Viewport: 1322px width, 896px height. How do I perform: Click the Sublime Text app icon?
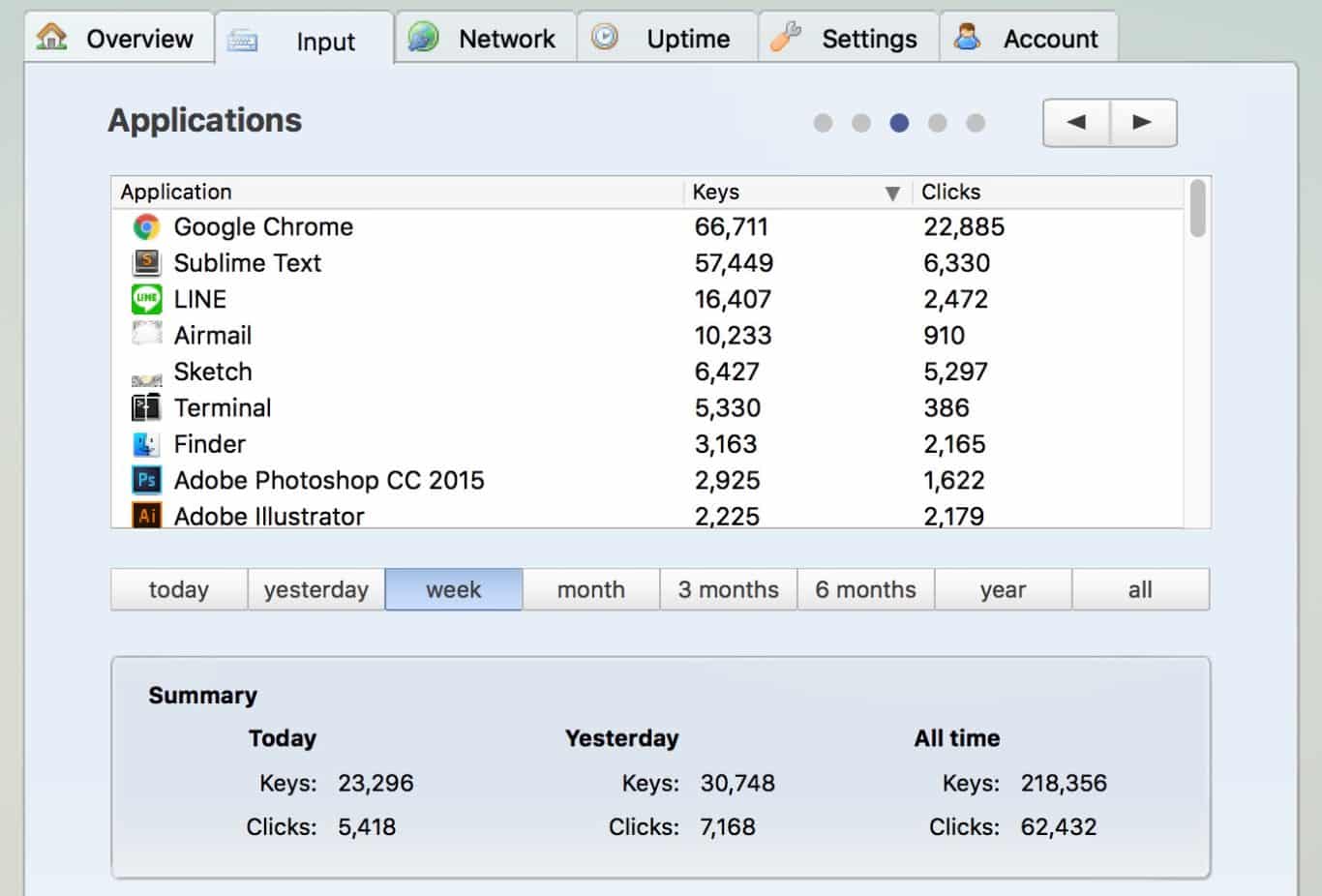[x=146, y=262]
